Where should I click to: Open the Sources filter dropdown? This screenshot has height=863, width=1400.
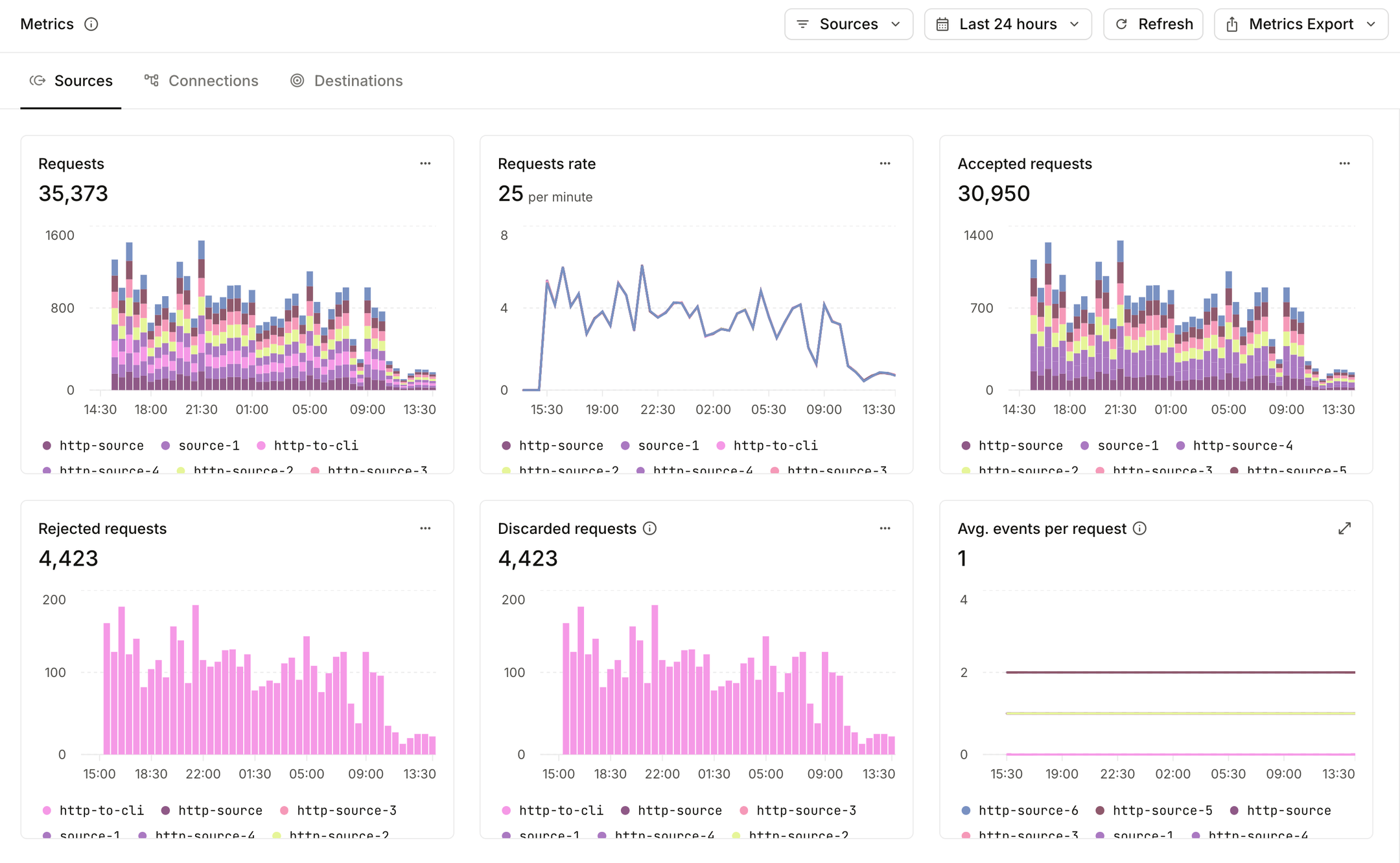[x=848, y=24]
